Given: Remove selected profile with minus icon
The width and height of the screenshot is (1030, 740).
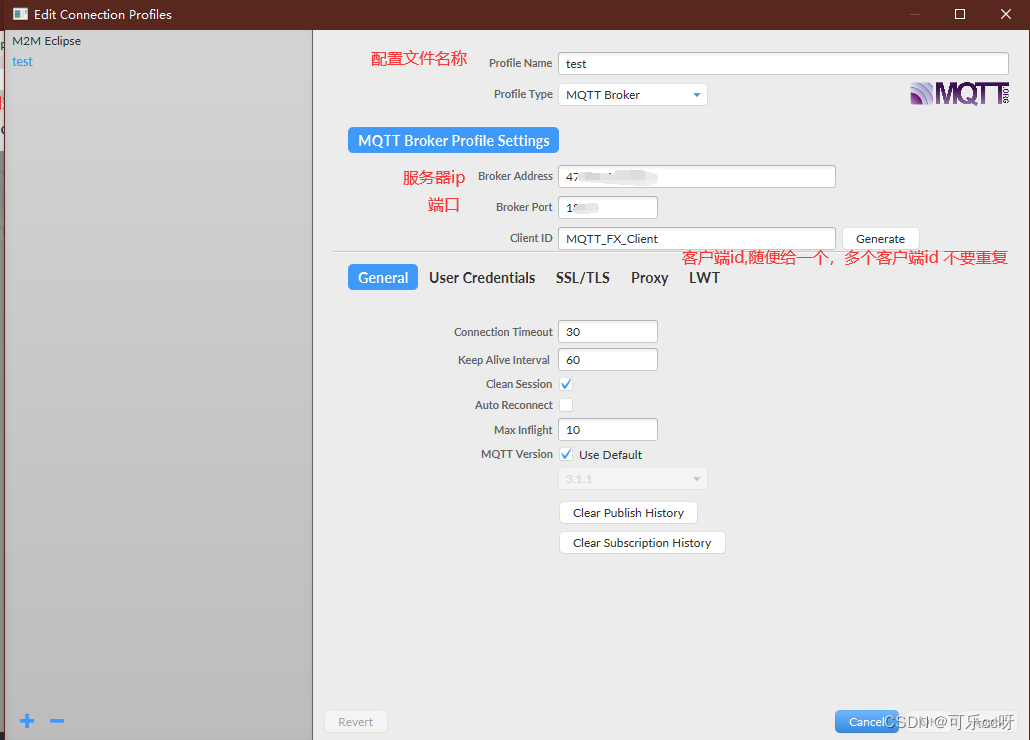Looking at the screenshot, I should [x=57, y=721].
